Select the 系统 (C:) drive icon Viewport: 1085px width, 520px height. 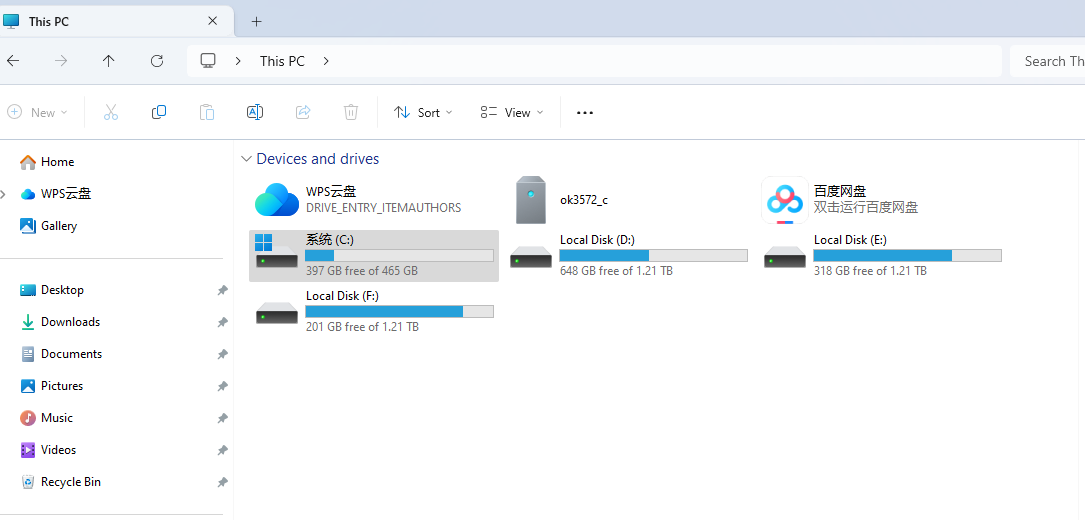(x=275, y=251)
